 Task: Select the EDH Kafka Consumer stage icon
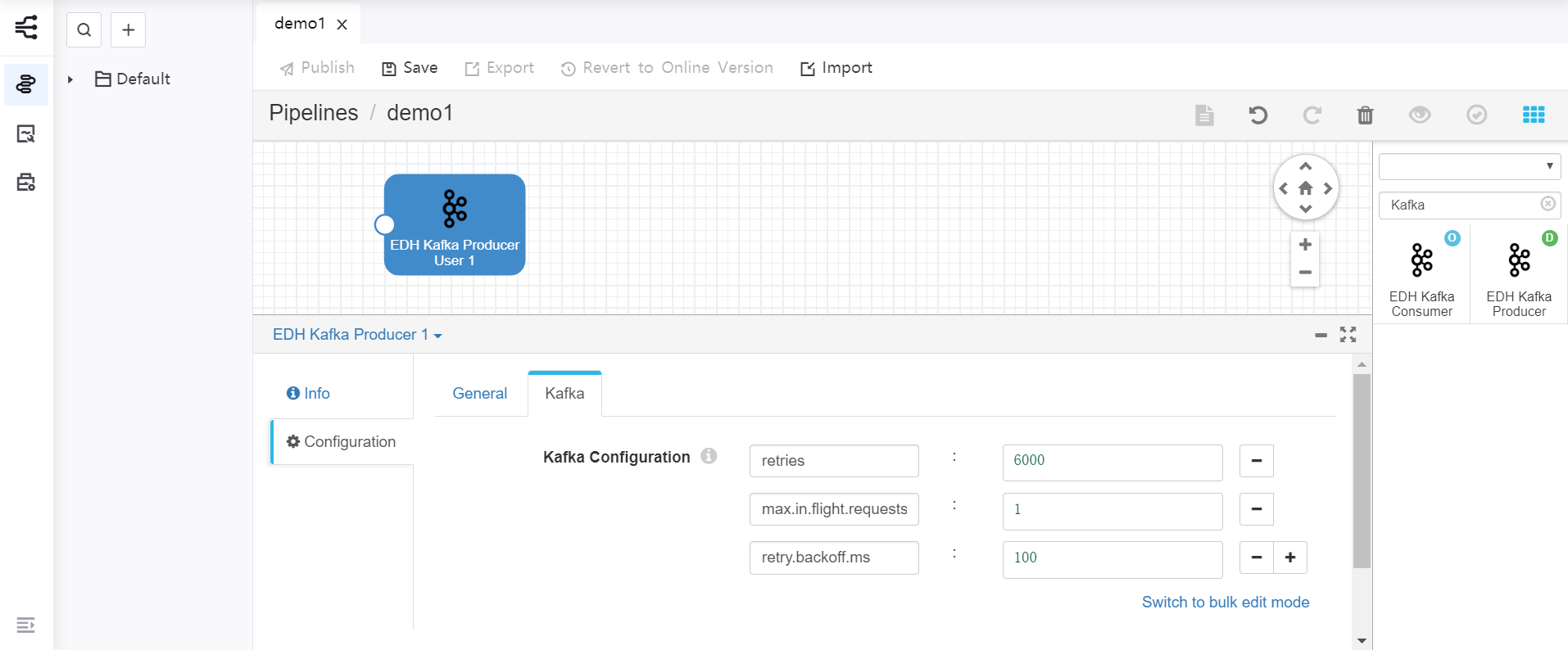(x=1421, y=261)
